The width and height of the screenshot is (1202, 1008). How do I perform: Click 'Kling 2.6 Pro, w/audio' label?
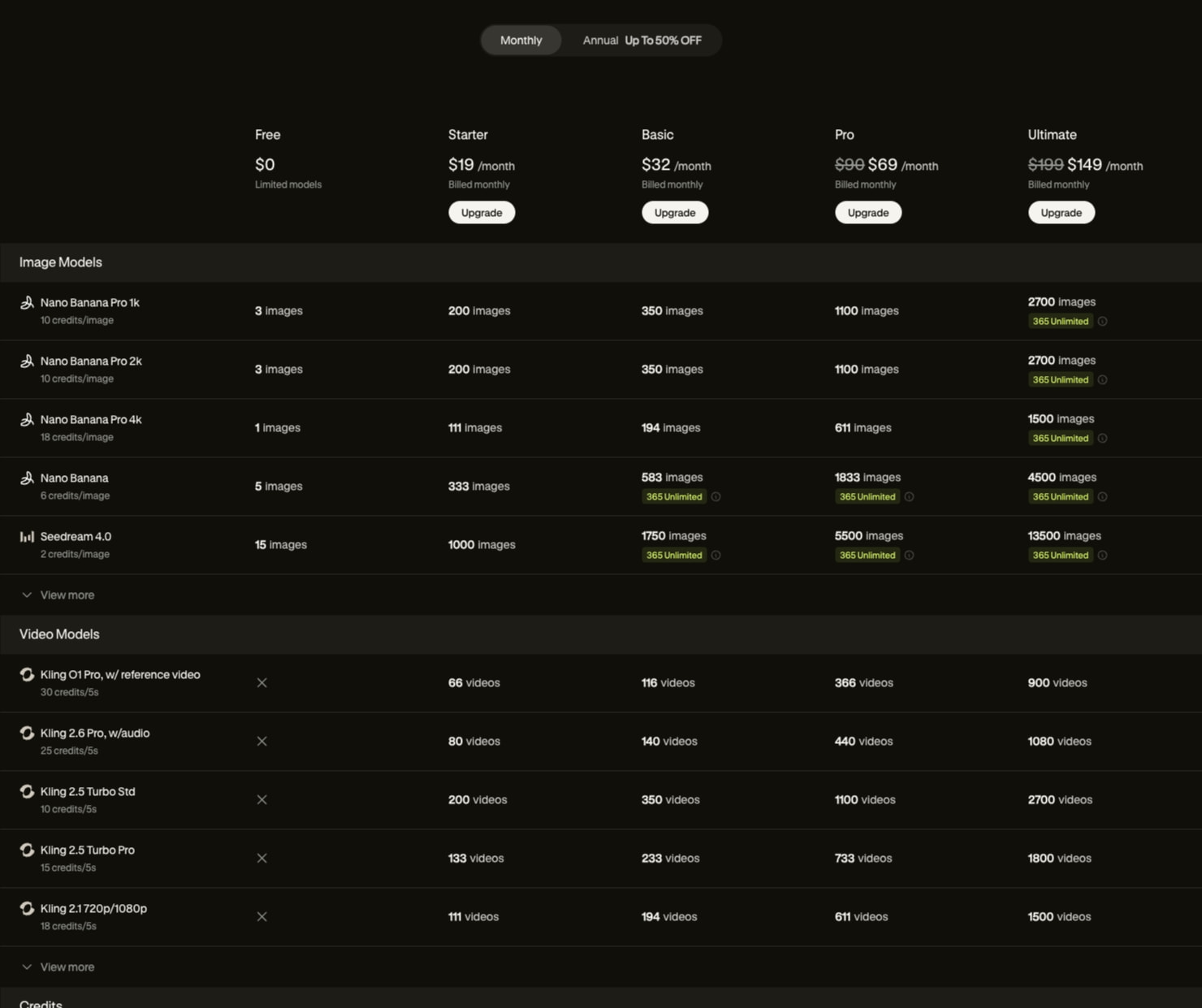click(95, 733)
